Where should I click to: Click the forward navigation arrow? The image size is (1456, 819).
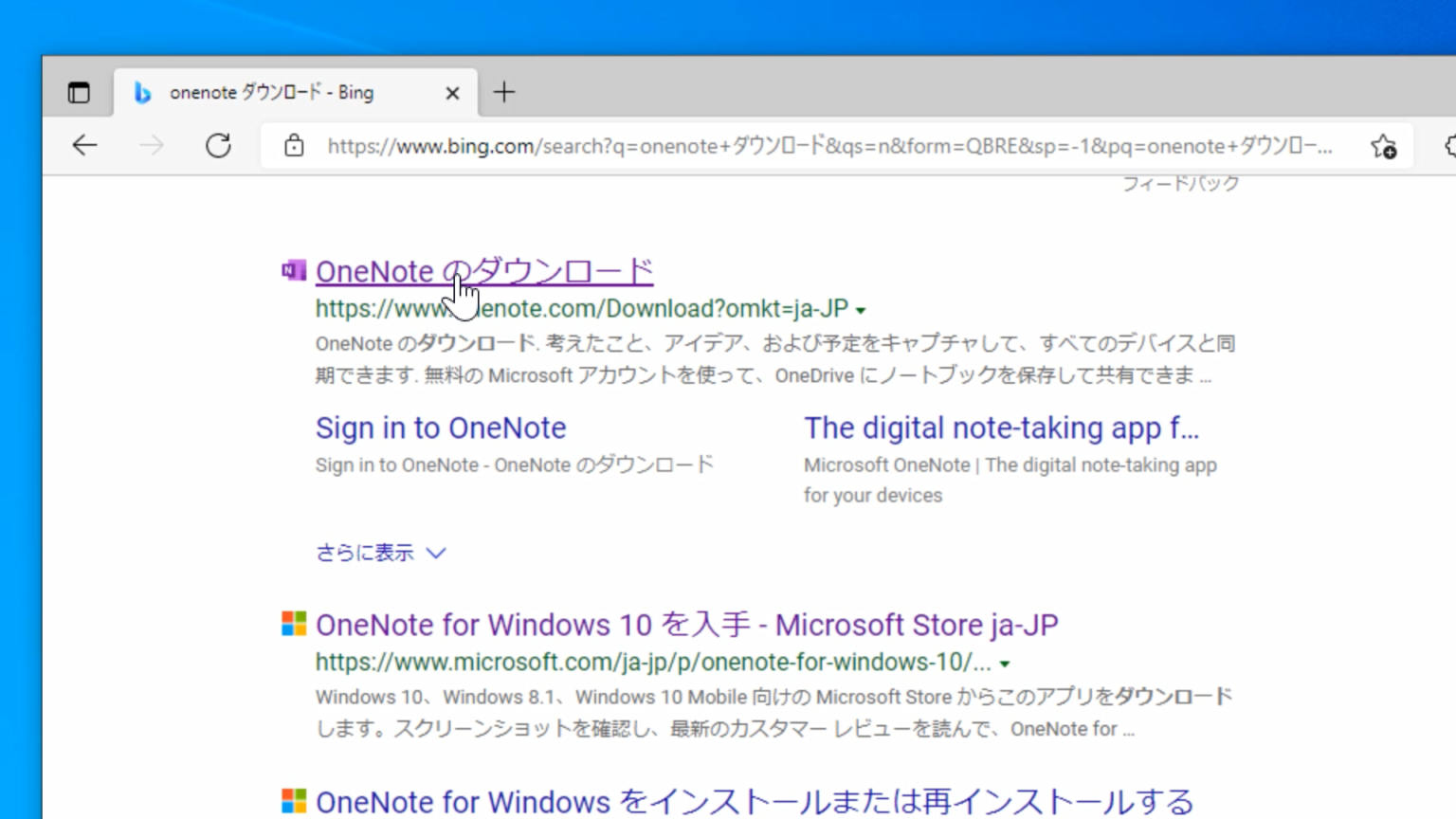152,145
